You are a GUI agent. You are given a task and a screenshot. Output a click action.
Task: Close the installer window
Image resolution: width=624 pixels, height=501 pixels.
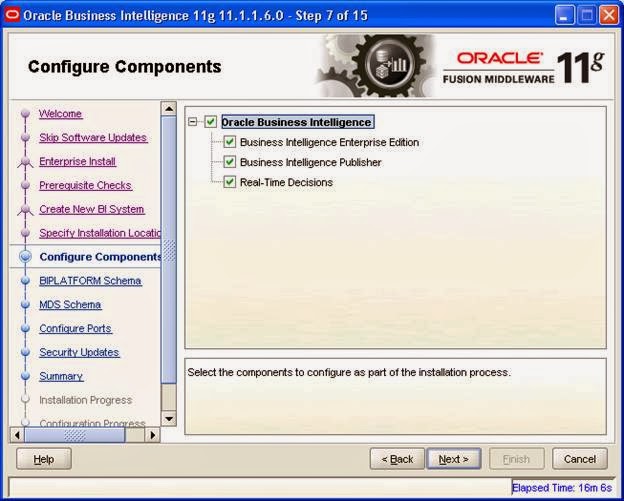coord(609,16)
